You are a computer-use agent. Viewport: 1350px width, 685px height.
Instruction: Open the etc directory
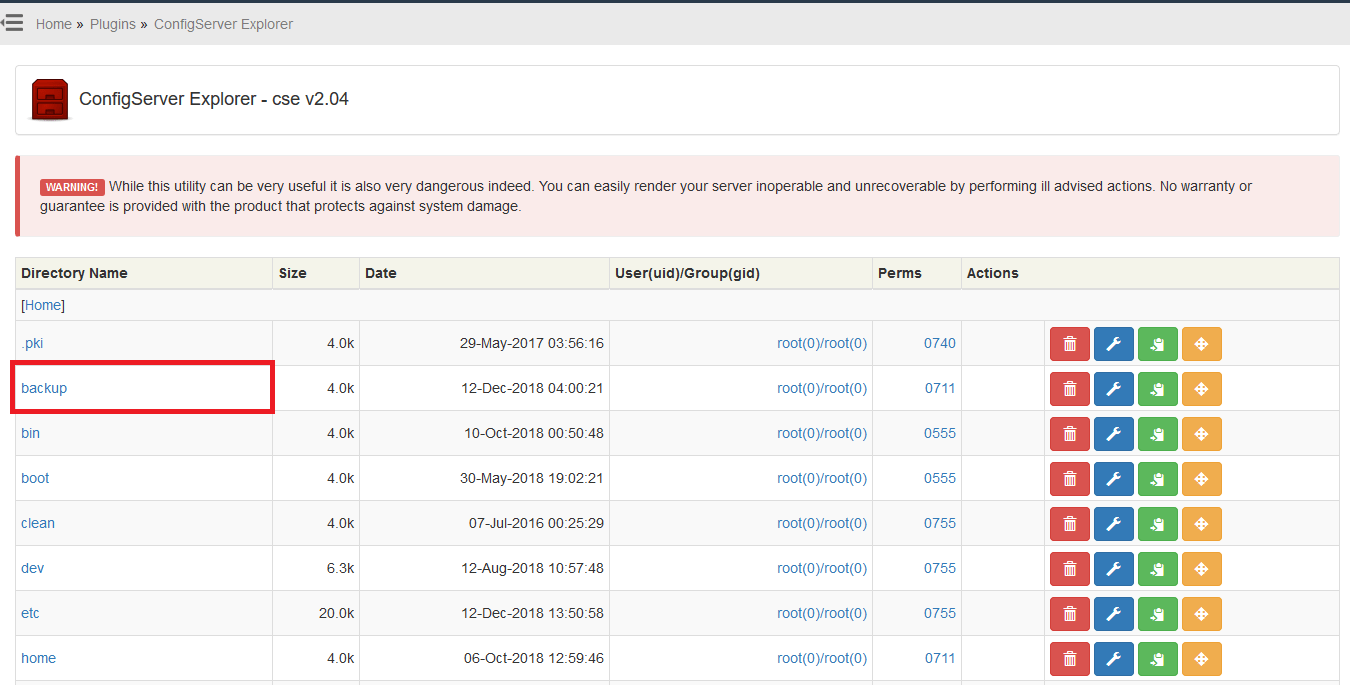tap(30, 613)
